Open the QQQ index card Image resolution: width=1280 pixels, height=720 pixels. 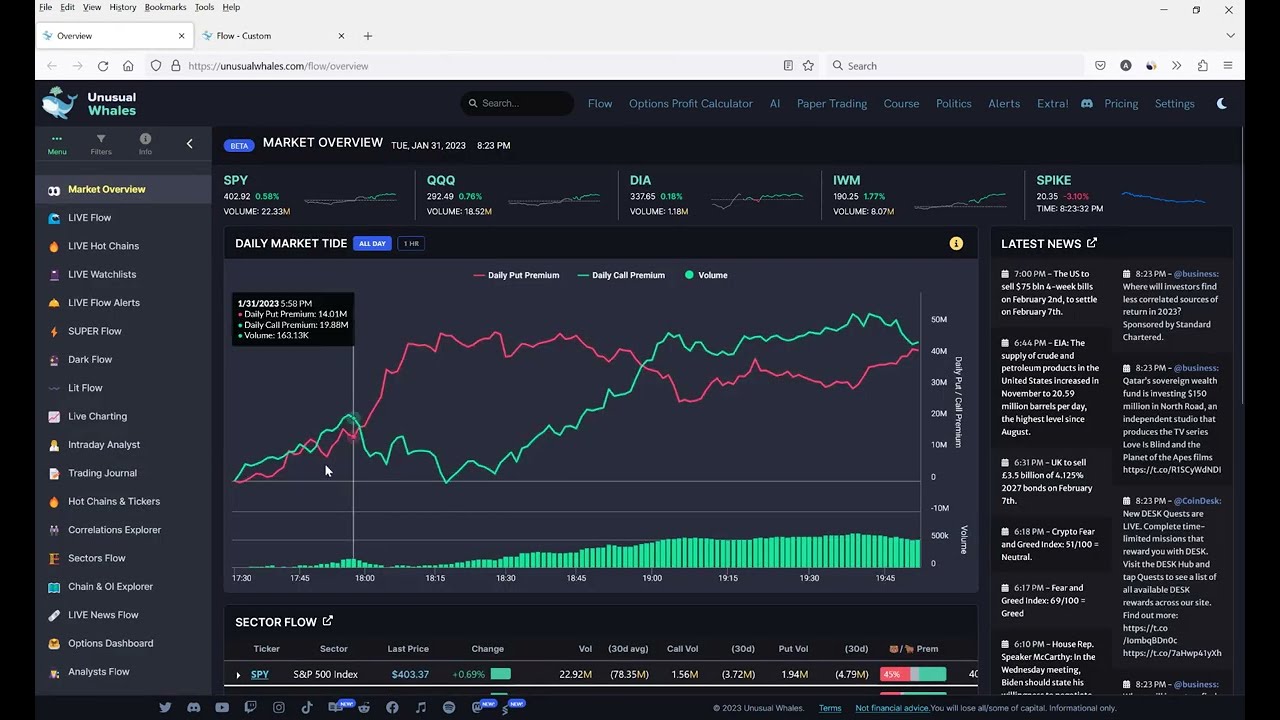pos(516,195)
